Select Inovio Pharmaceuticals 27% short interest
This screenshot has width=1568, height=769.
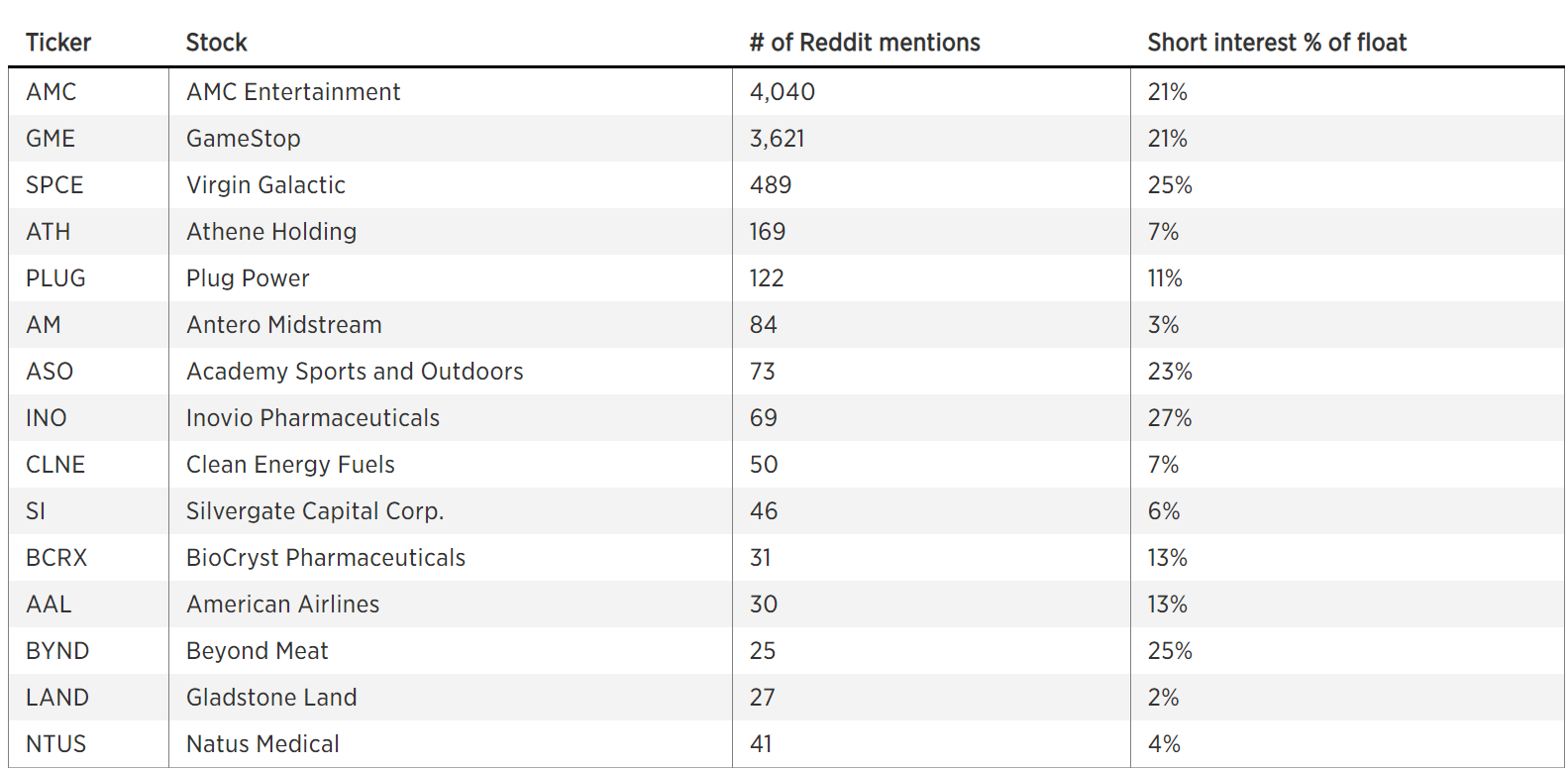point(1170,418)
